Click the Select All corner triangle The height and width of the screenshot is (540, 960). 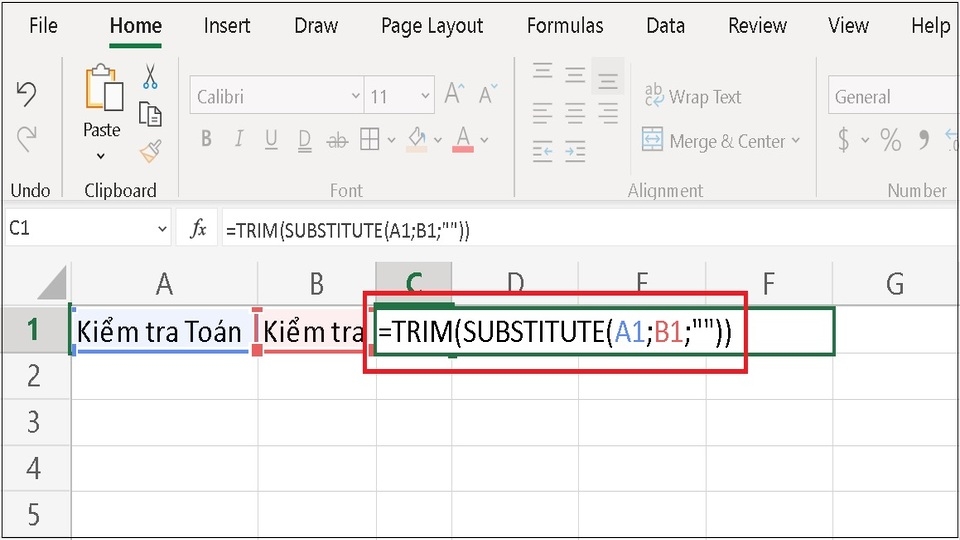click(52, 283)
